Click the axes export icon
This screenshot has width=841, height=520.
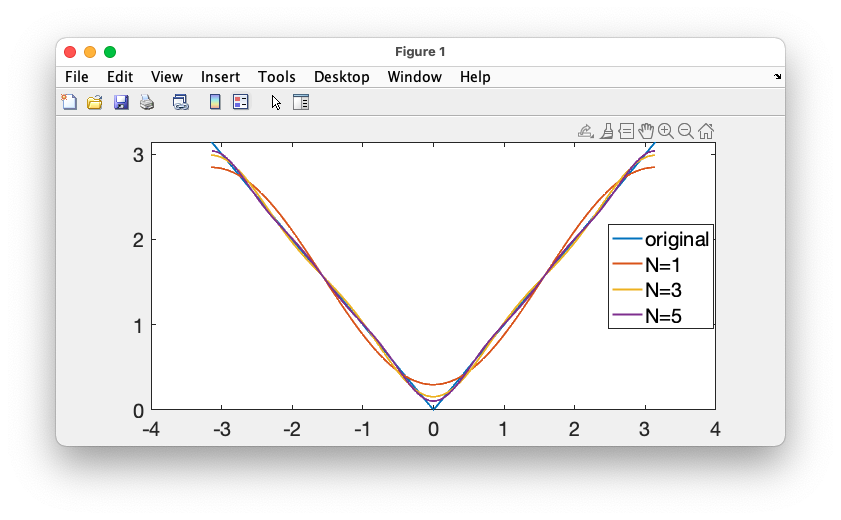pyautogui.click(x=586, y=131)
